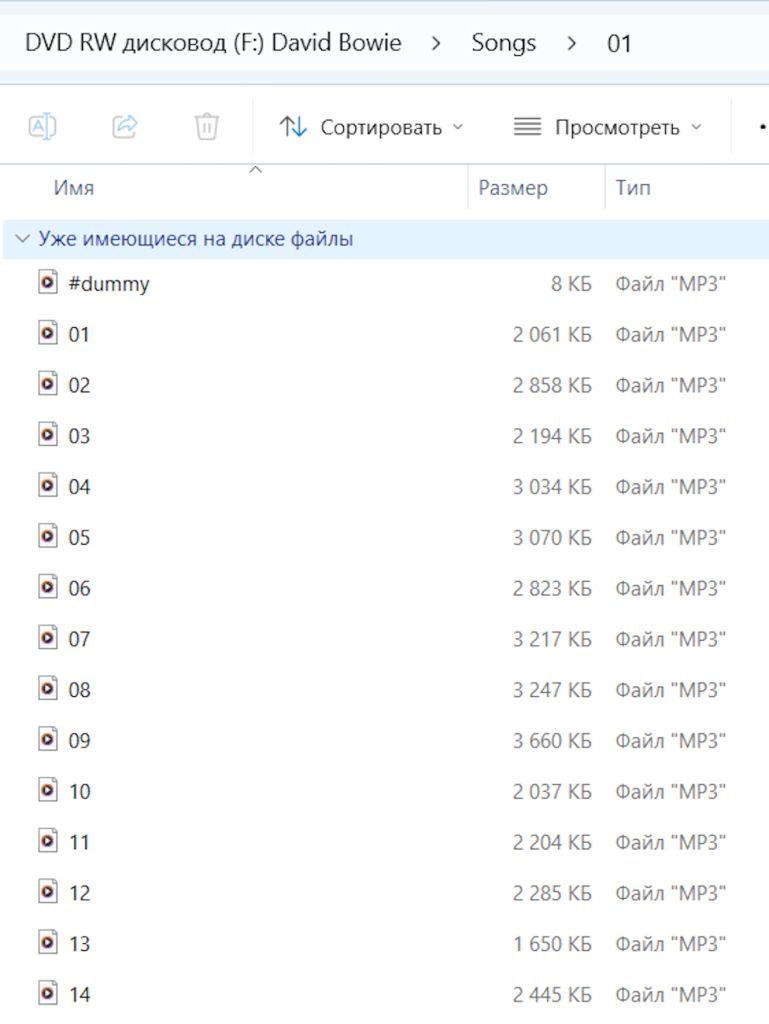Screen dimensions: 769x1024
Task: Click the MP3 icon of file 05
Action: (x=48, y=537)
